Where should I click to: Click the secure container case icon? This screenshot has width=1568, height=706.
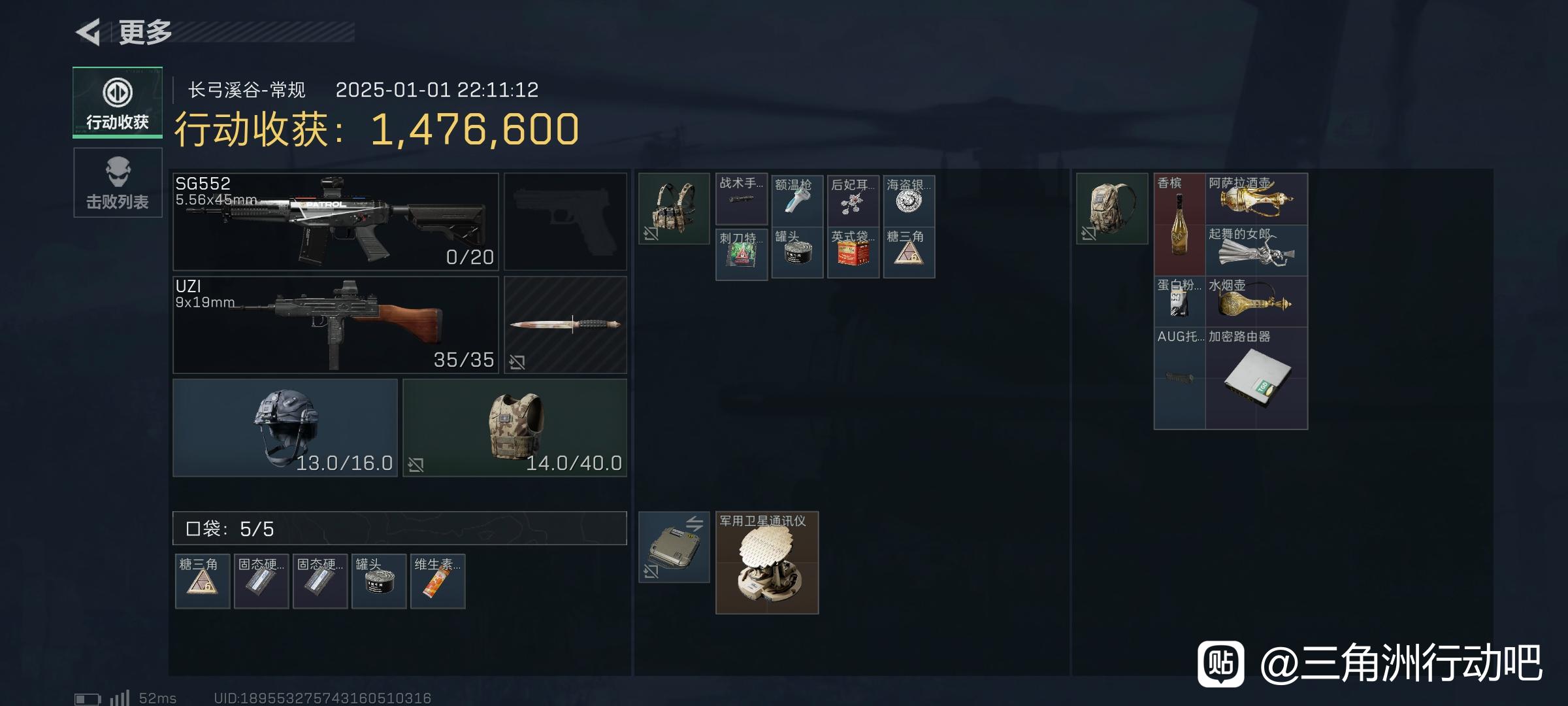pyautogui.click(x=674, y=547)
